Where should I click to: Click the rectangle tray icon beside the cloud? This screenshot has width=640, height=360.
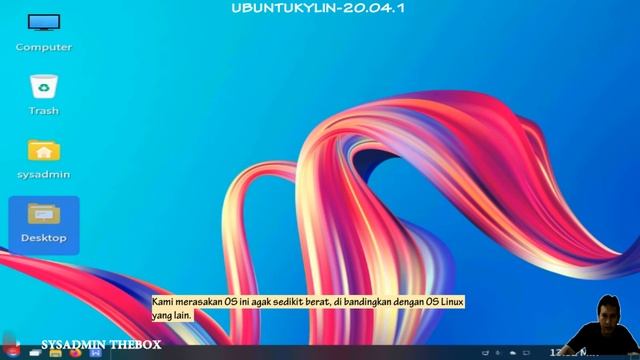(526, 353)
